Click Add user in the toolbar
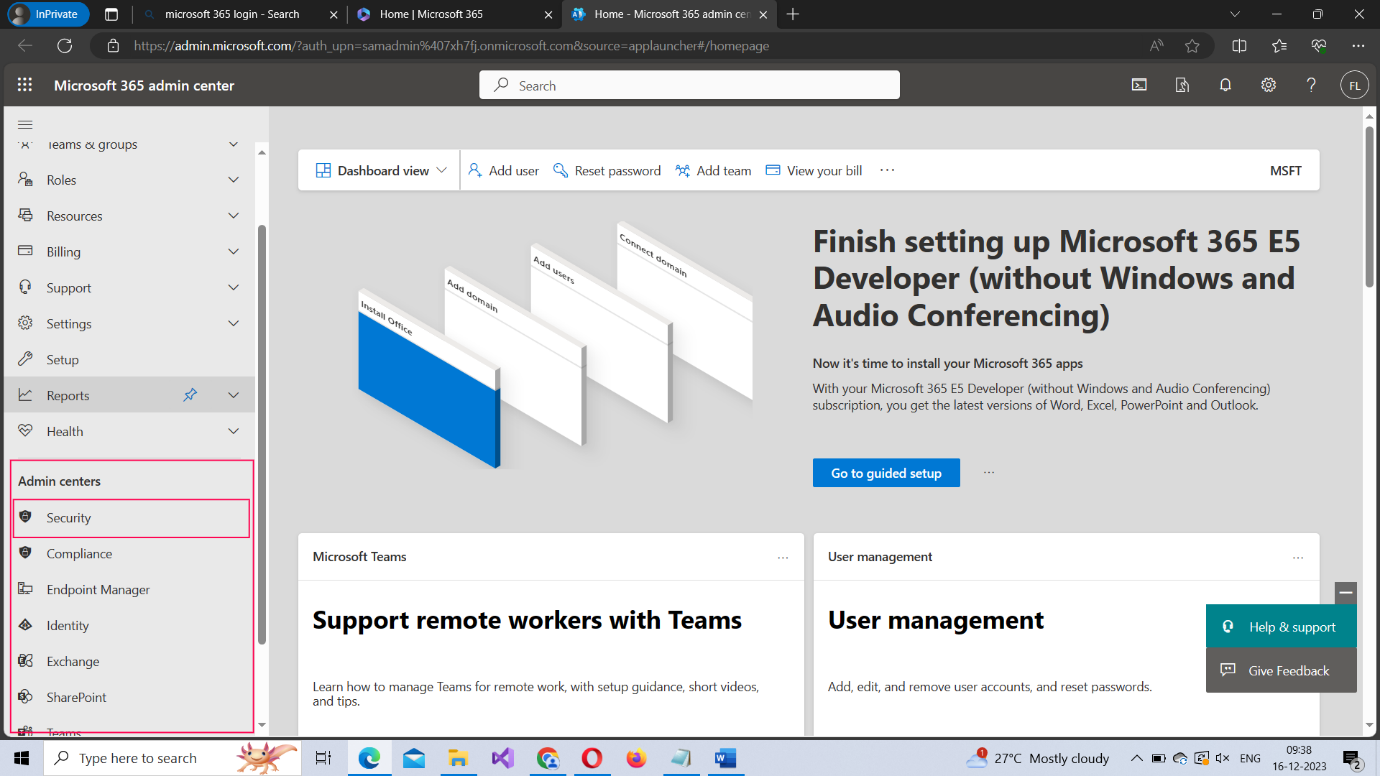The width and height of the screenshot is (1380, 776). [x=503, y=171]
